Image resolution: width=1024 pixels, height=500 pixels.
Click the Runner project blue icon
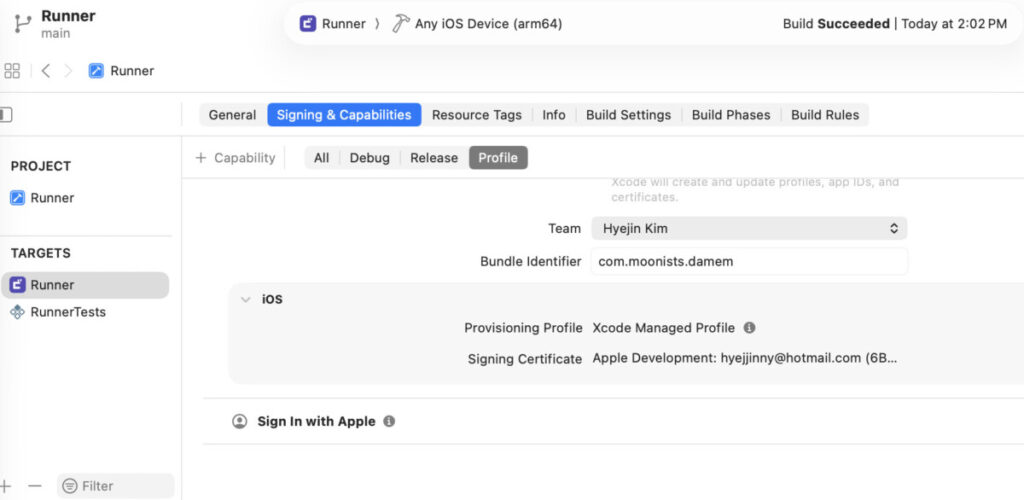point(18,198)
